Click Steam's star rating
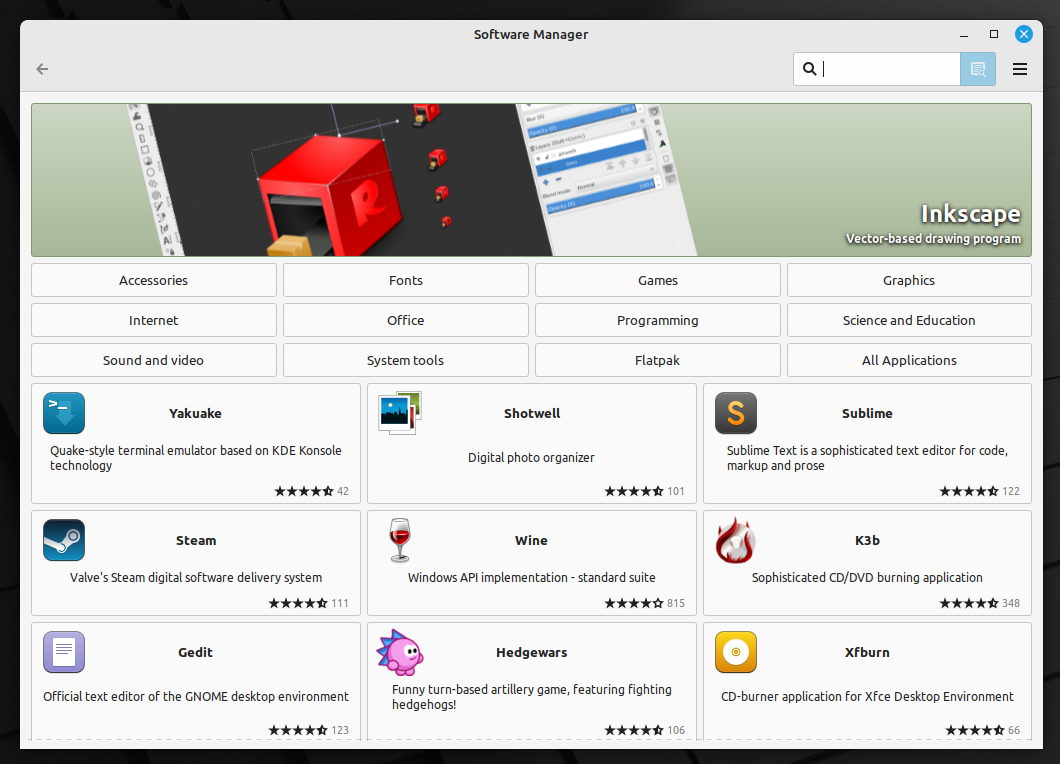The height and width of the screenshot is (764, 1060). (x=298, y=603)
